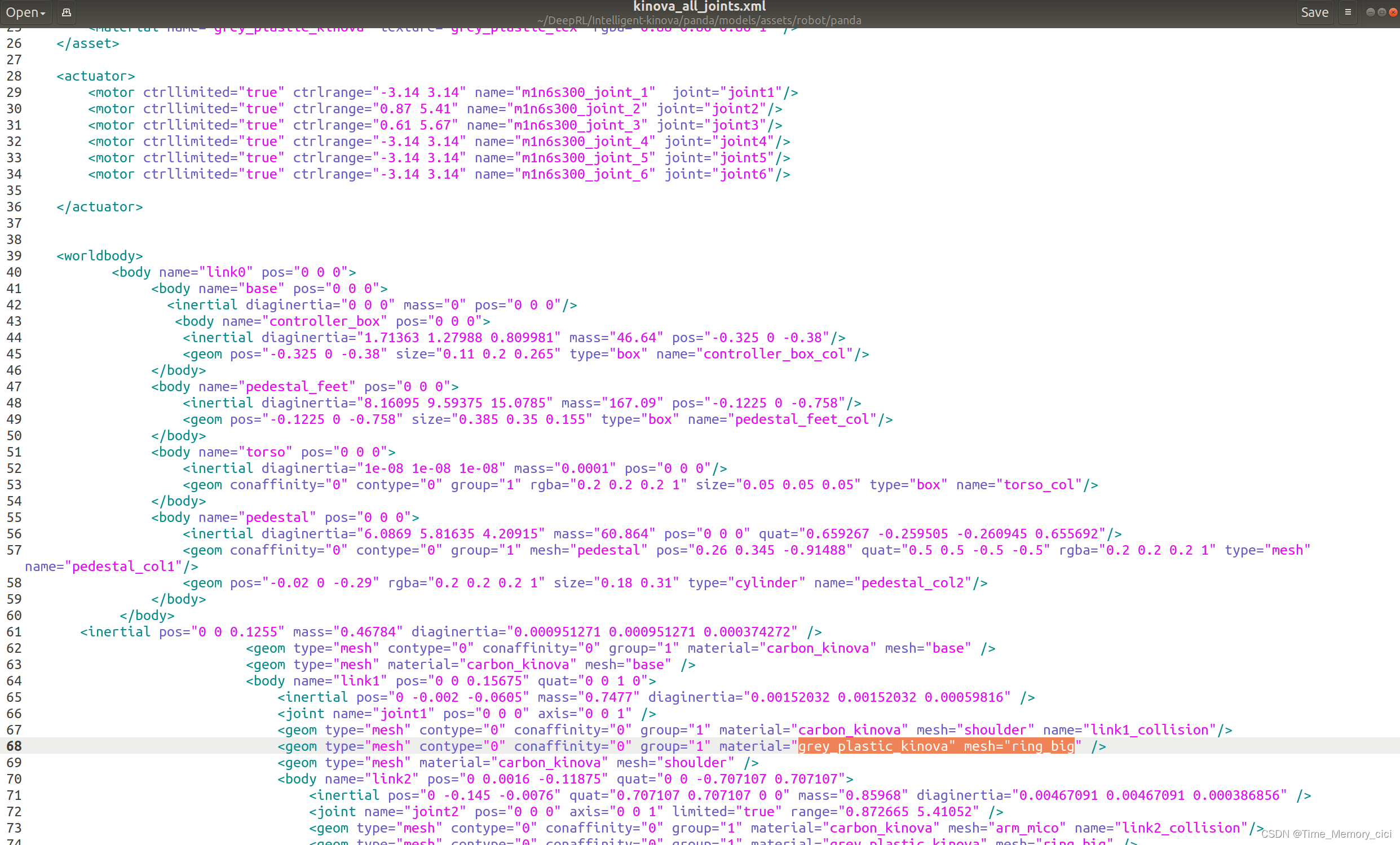Viewport: 1400px width, 845px height.
Task: Minimize the gedit window
Action: coord(1370,12)
